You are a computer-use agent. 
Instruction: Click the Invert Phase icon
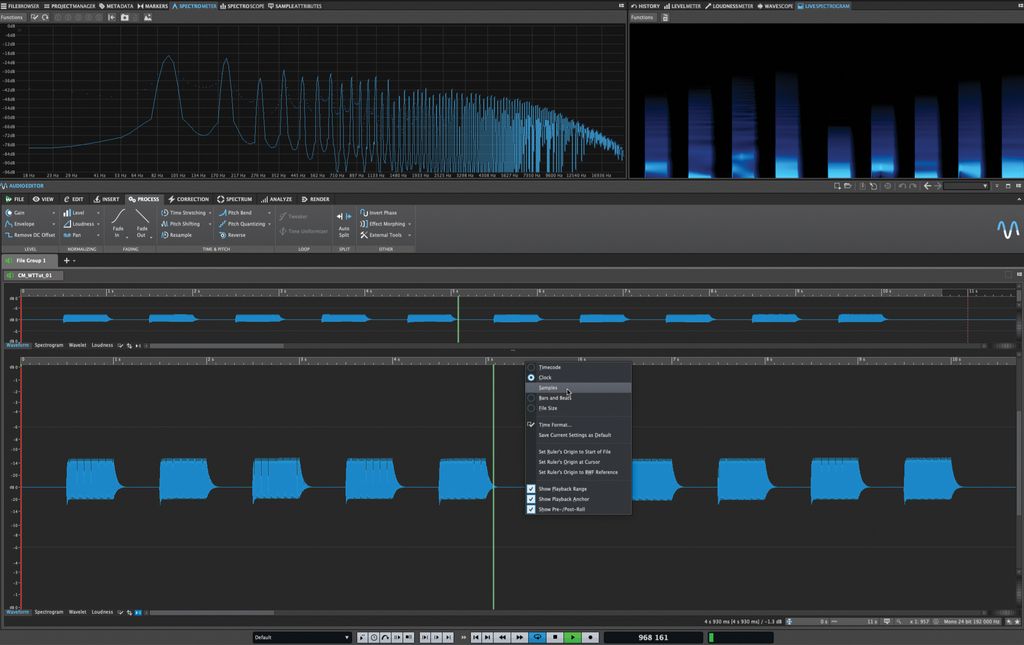(363, 212)
